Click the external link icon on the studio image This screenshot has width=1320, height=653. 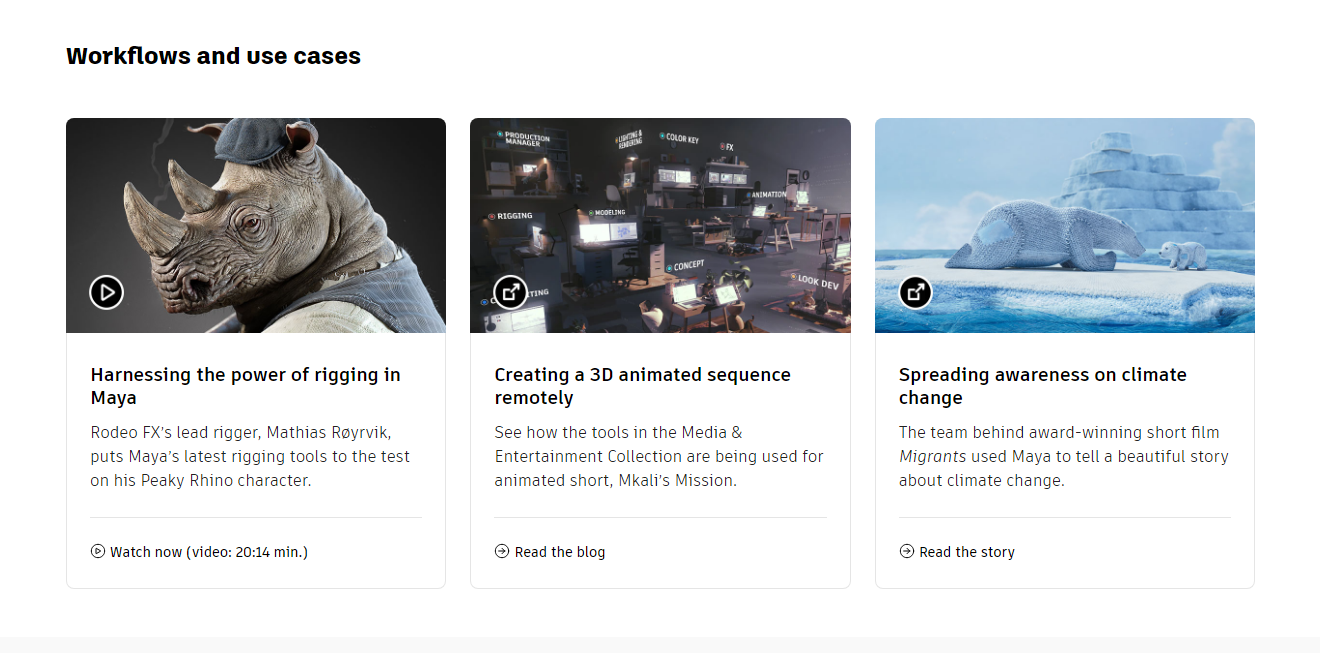tap(511, 292)
